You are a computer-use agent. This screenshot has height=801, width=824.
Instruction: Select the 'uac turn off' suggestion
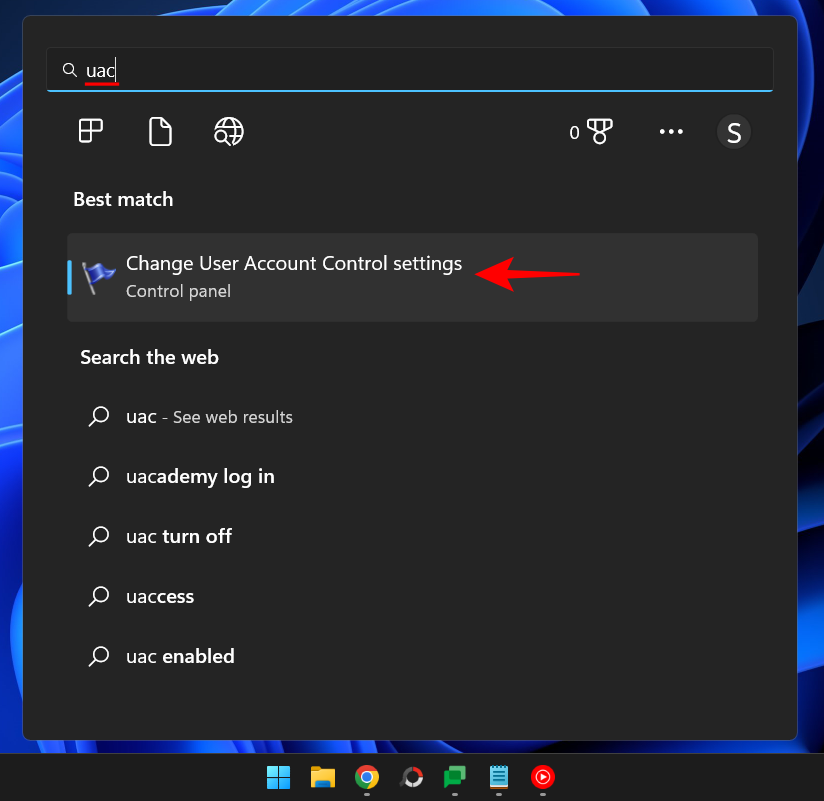(178, 536)
